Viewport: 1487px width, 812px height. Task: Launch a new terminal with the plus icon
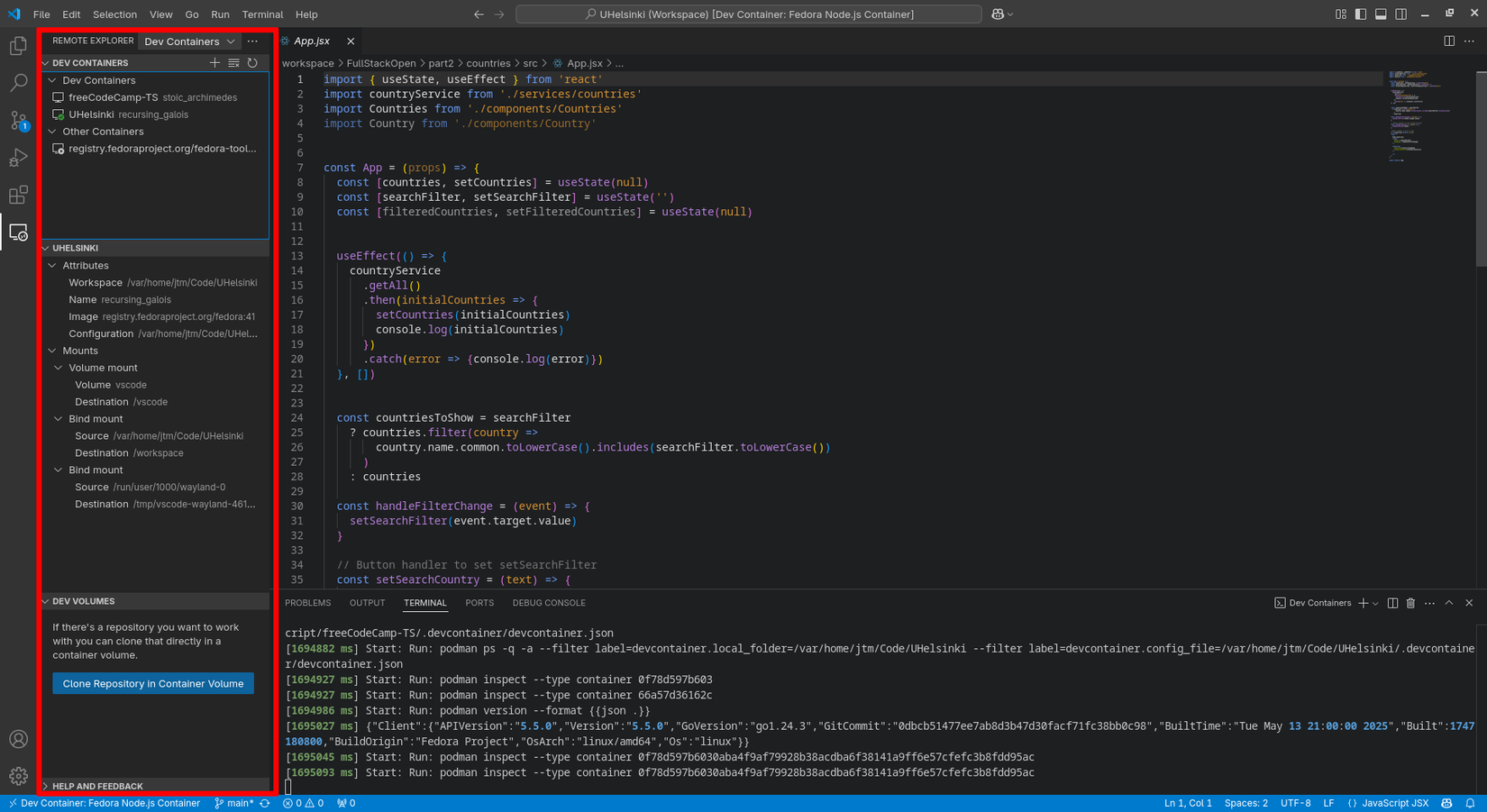coord(1361,603)
